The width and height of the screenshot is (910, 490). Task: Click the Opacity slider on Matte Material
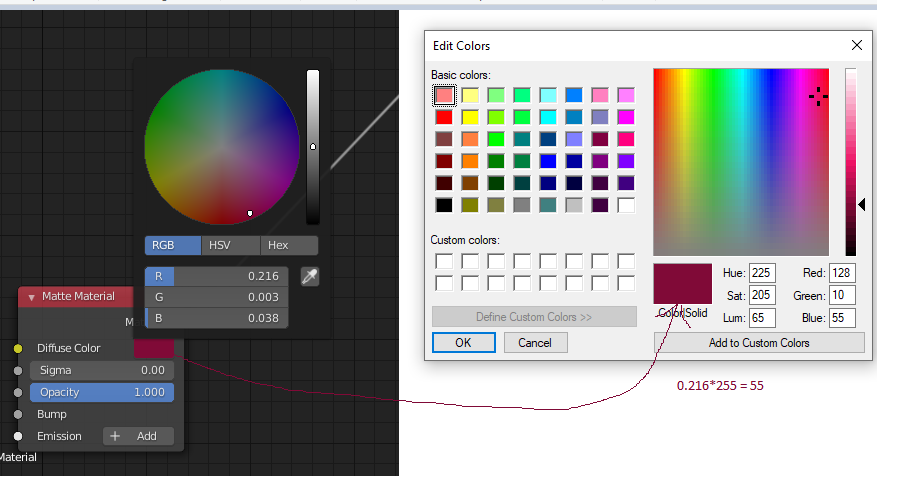(x=101, y=392)
